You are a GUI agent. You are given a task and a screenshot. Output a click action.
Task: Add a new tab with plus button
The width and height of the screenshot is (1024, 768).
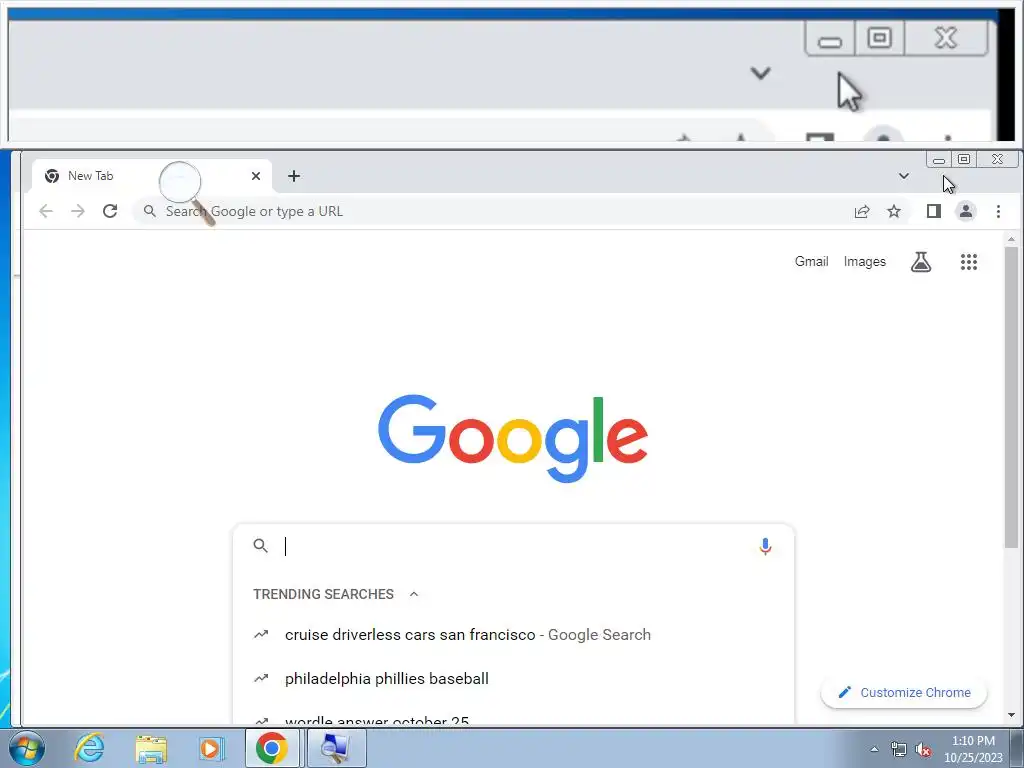click(294, 176)
